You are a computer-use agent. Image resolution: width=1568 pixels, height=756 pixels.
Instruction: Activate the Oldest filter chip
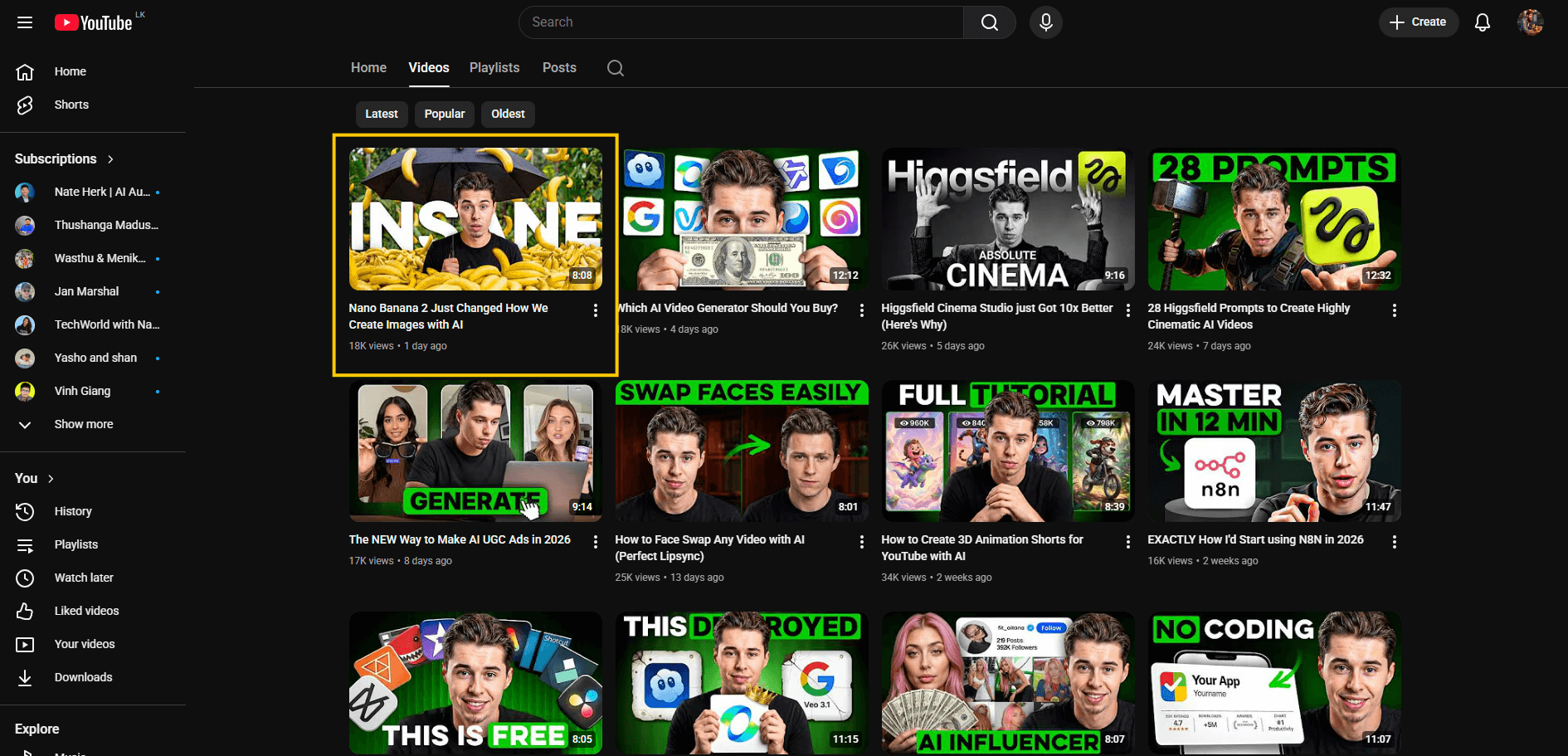tap(507, 114)
